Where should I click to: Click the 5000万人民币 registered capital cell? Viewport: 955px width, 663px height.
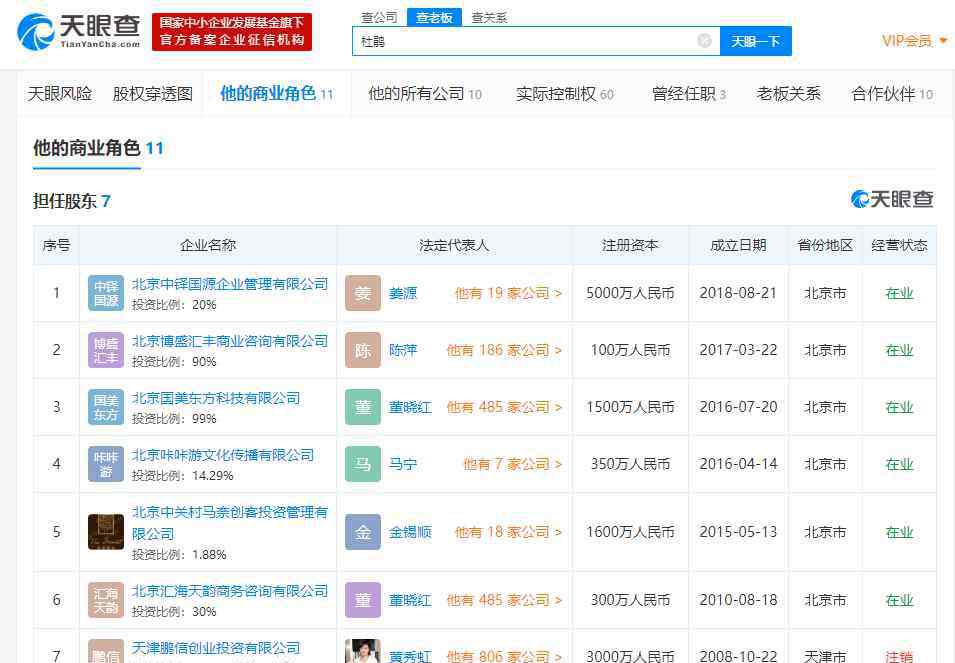pos(630,293)
